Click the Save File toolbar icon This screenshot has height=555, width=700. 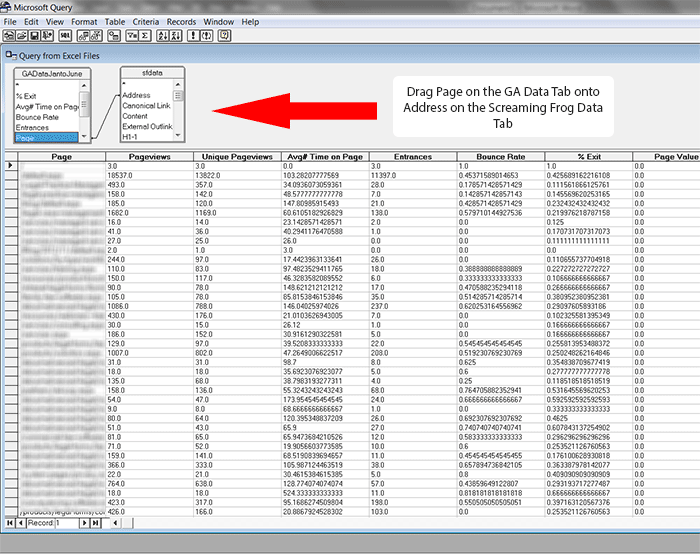click(35, 35)
